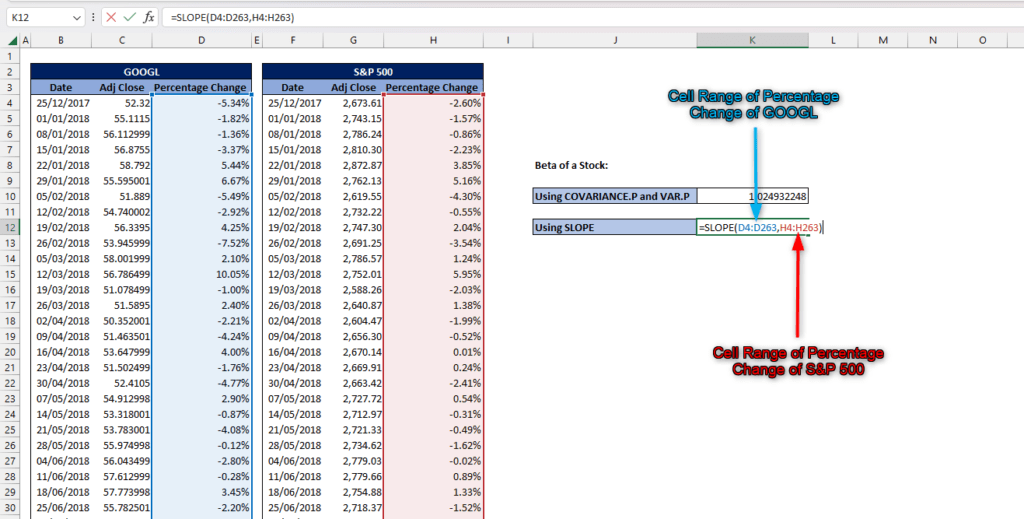This screenshot has width=1024, height=519.
Task: Click the S&P 500 table title cell
Action: click(373, 72)
